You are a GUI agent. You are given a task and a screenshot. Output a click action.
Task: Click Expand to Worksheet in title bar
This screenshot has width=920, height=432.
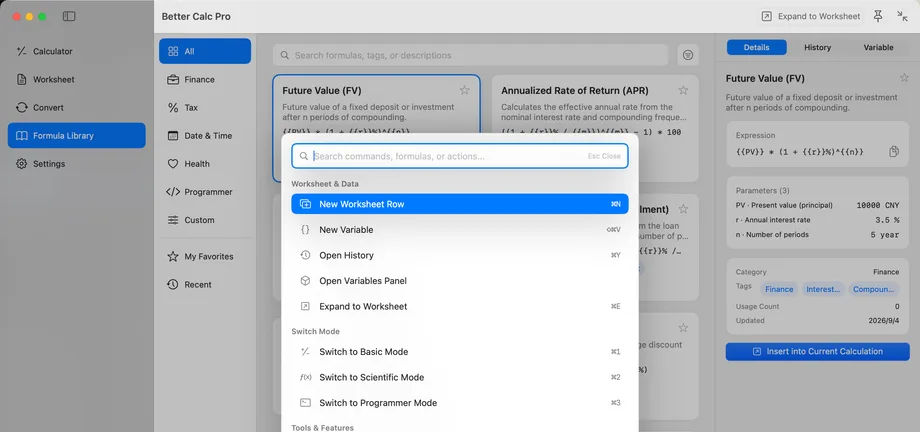point(810,16)
